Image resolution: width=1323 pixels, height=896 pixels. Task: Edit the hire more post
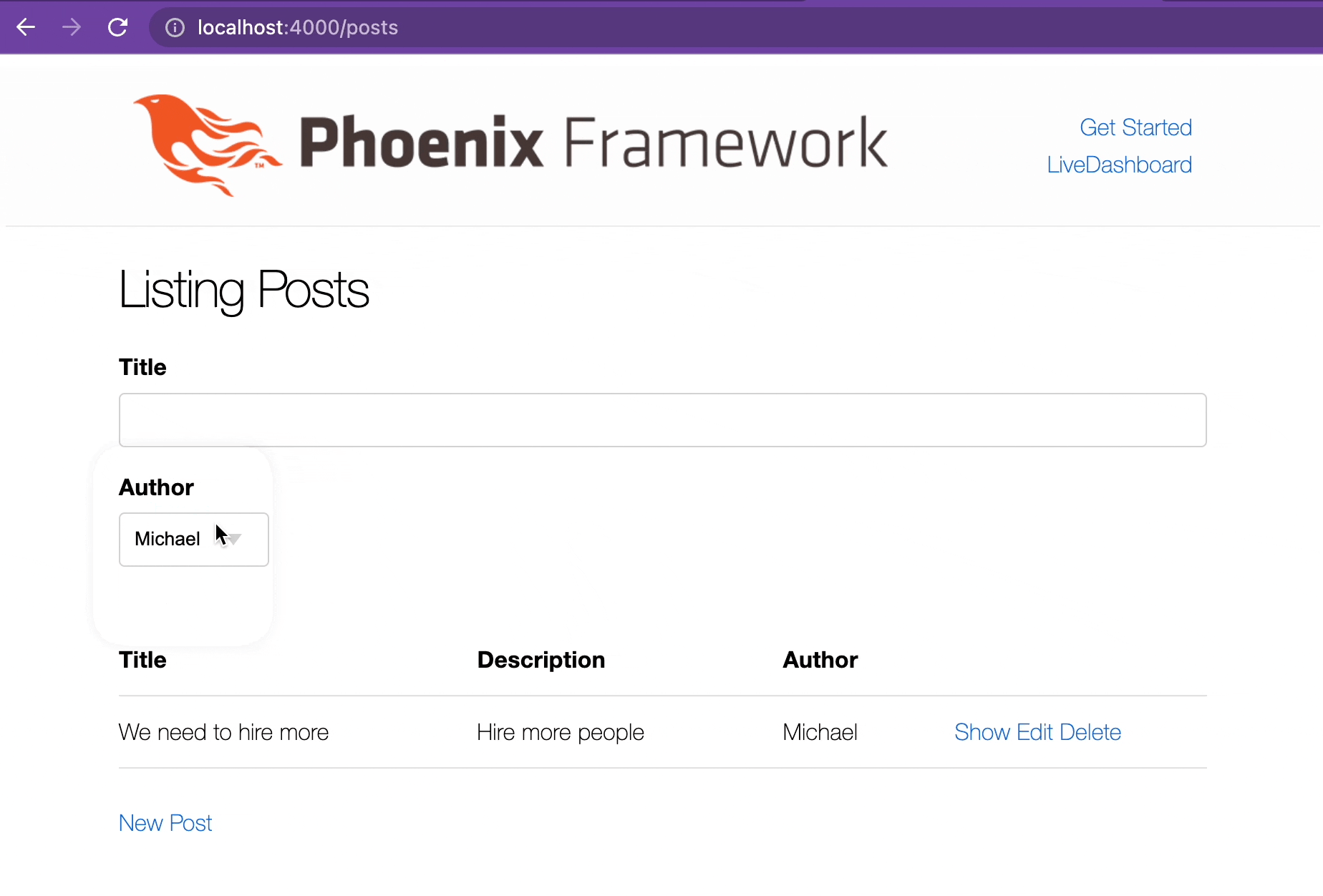1034,732
